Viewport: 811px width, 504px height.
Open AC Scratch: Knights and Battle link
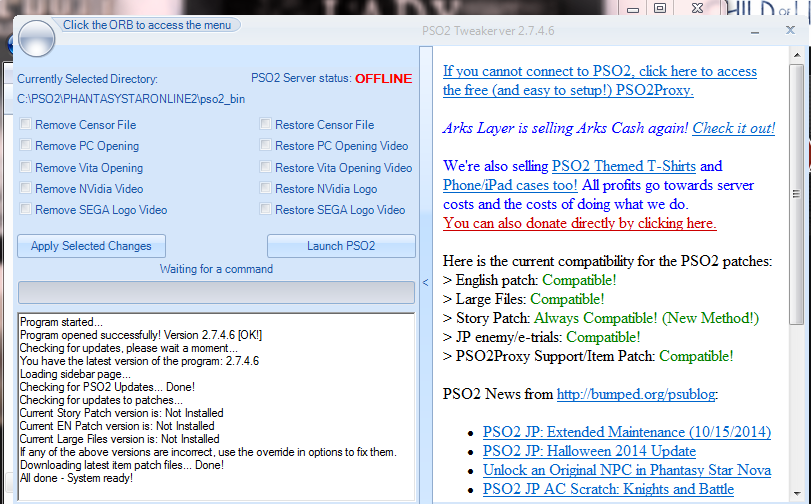point(608,490)
